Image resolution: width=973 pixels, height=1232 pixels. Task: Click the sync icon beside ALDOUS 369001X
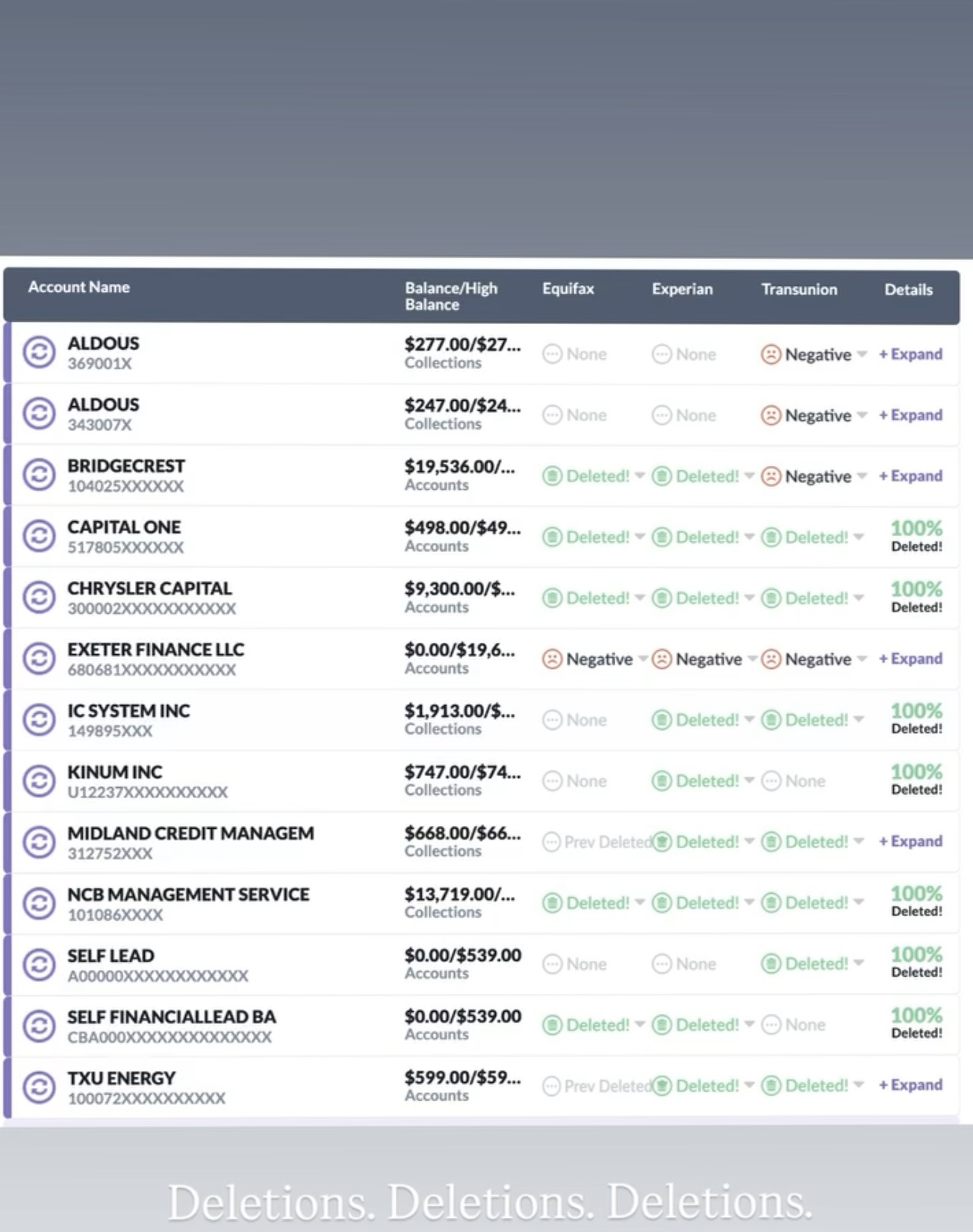click(x=39, y=352)
